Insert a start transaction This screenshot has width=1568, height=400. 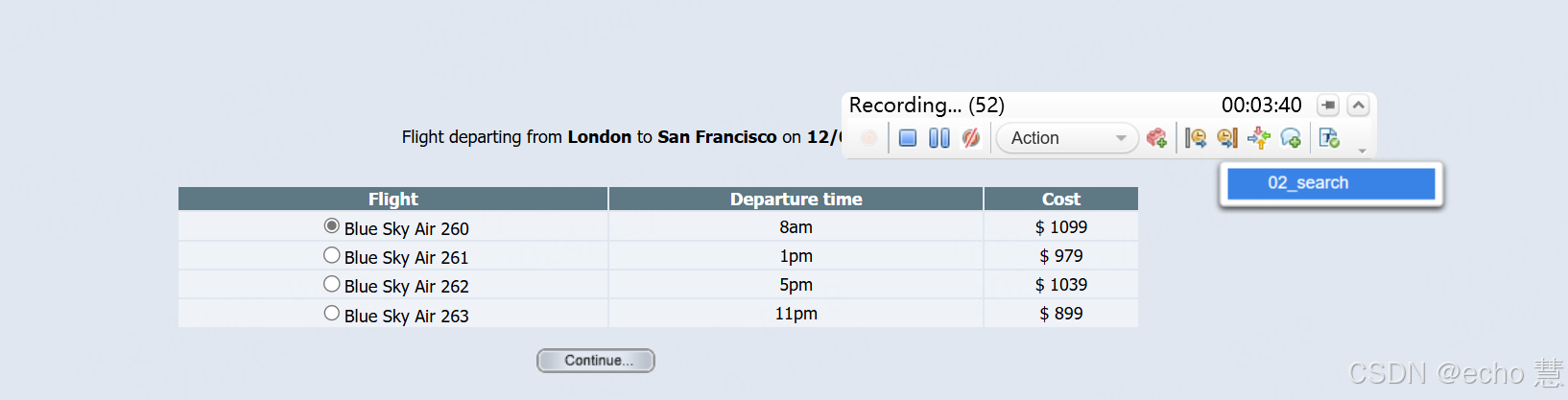click(1196, 138)
